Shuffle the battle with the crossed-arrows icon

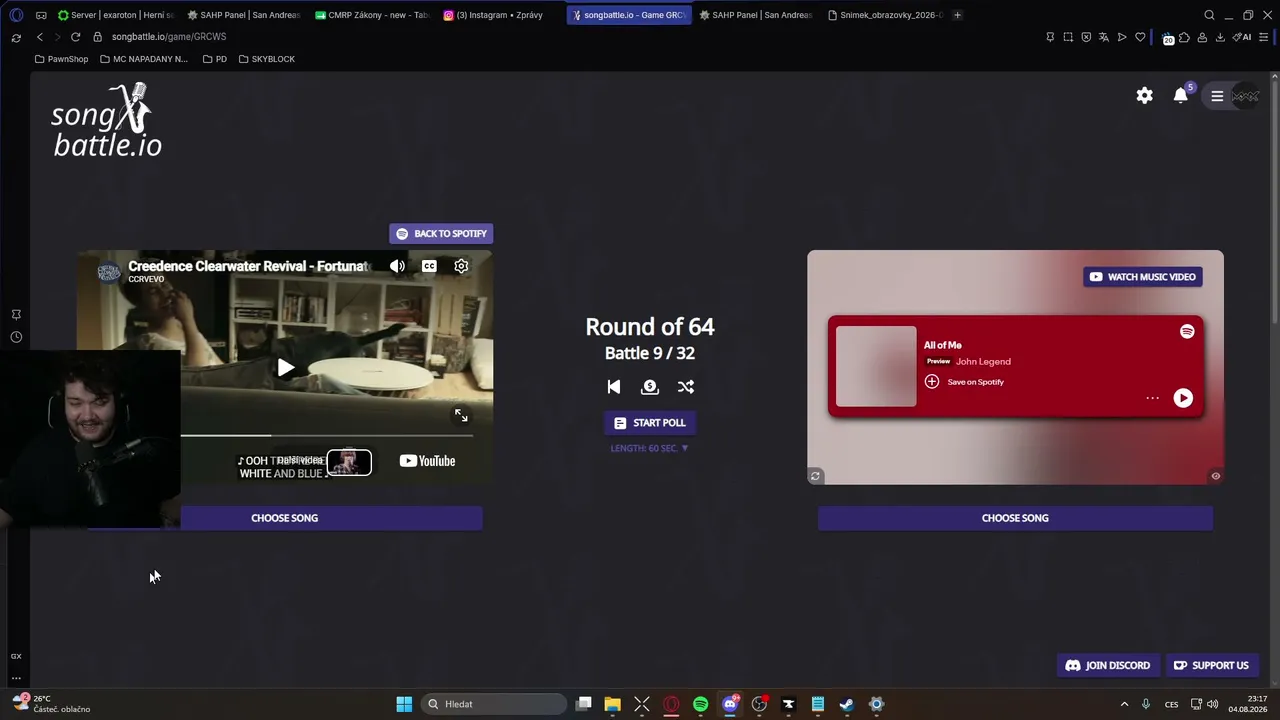click(x=686, y=387)
